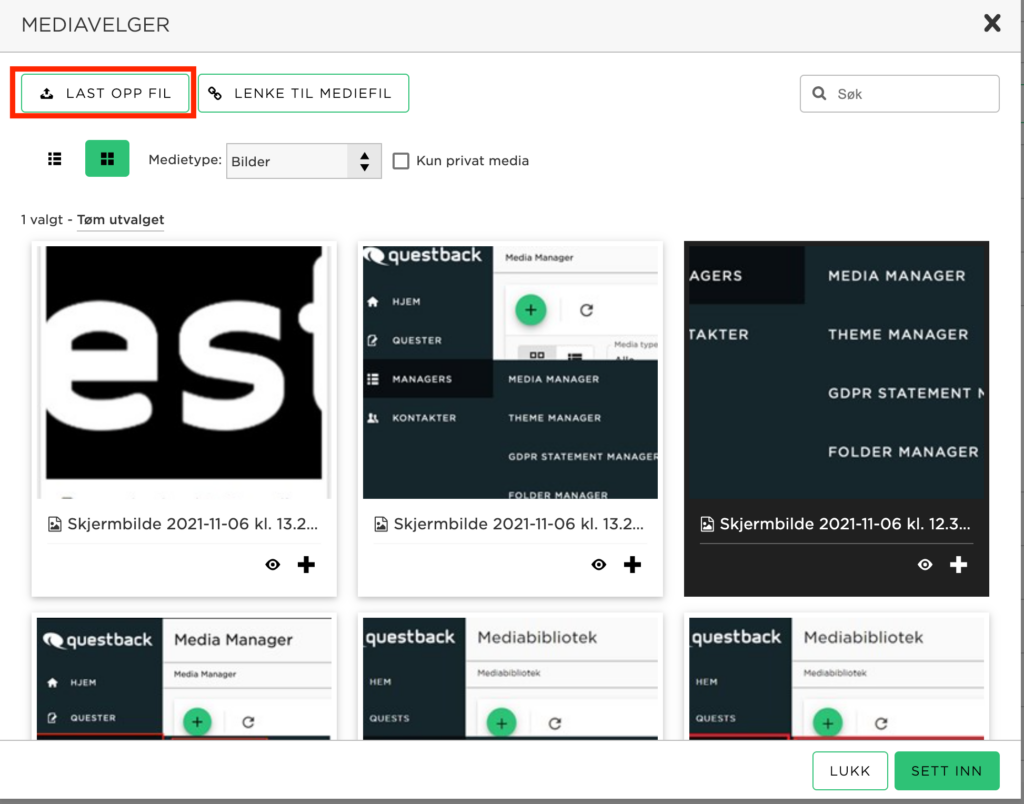
Task: Click the plus on the kl. 12.3 card
Action: pos(958,564)
